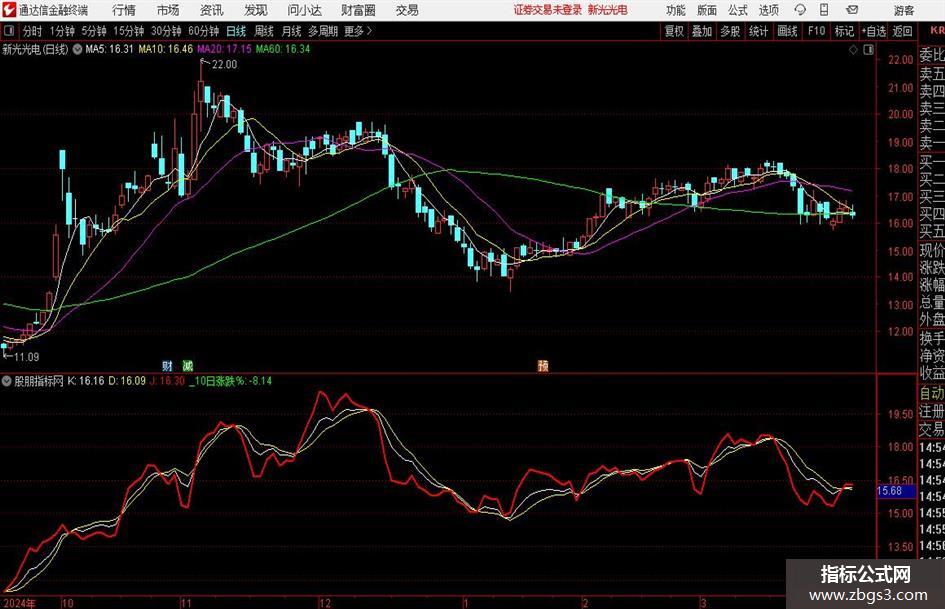This screenshot has width=945, height=609.
Task: Click the MA5: 16.31 value
Action: (x=109, y=49)
